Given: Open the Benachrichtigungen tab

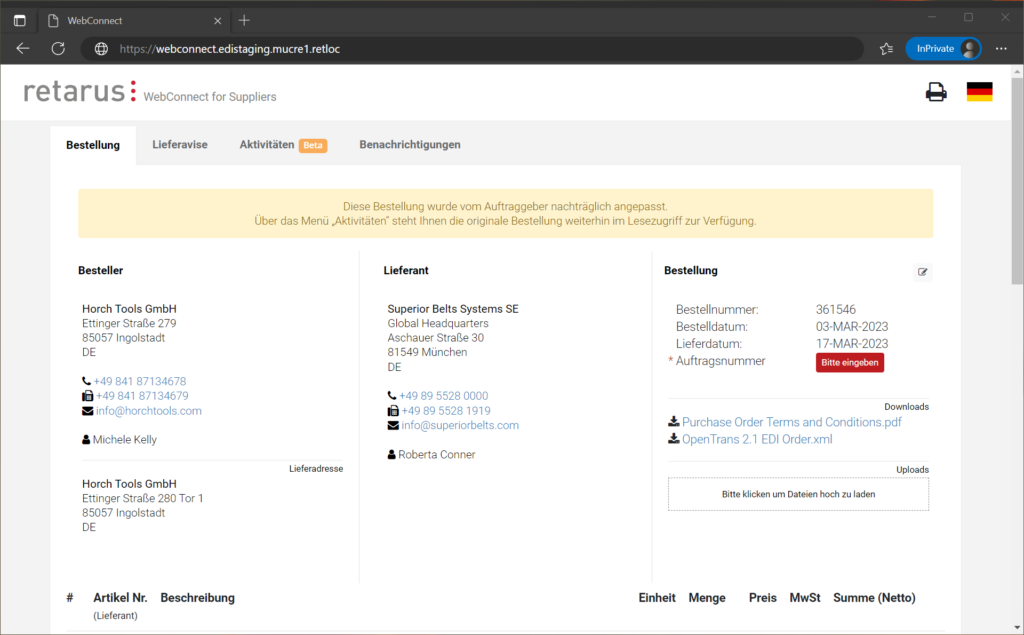Looking at the screenshot, I should pos(409,145).
